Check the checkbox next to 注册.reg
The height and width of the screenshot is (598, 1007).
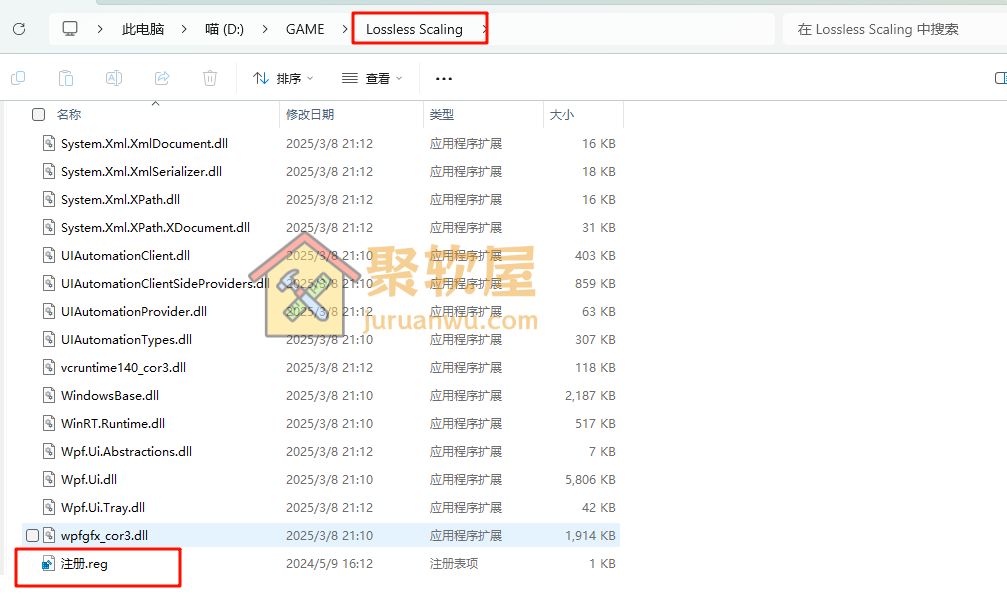32,563
